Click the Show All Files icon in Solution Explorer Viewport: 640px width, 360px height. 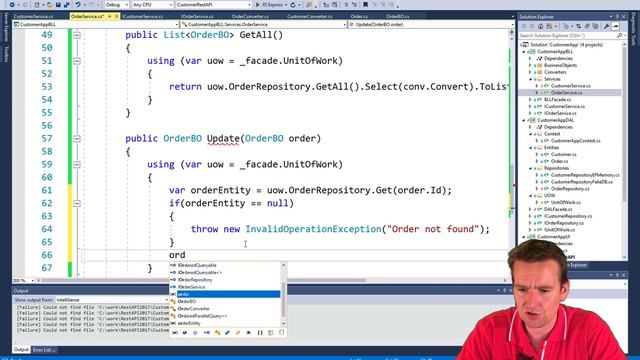(596, 26)
